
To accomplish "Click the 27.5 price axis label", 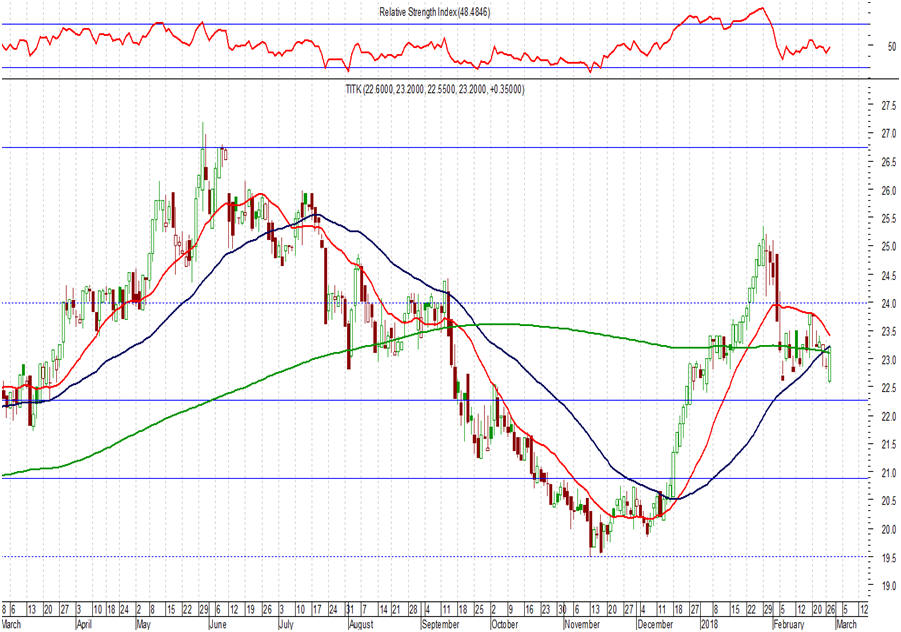I will pyautogui.click(x=888, y=105).
